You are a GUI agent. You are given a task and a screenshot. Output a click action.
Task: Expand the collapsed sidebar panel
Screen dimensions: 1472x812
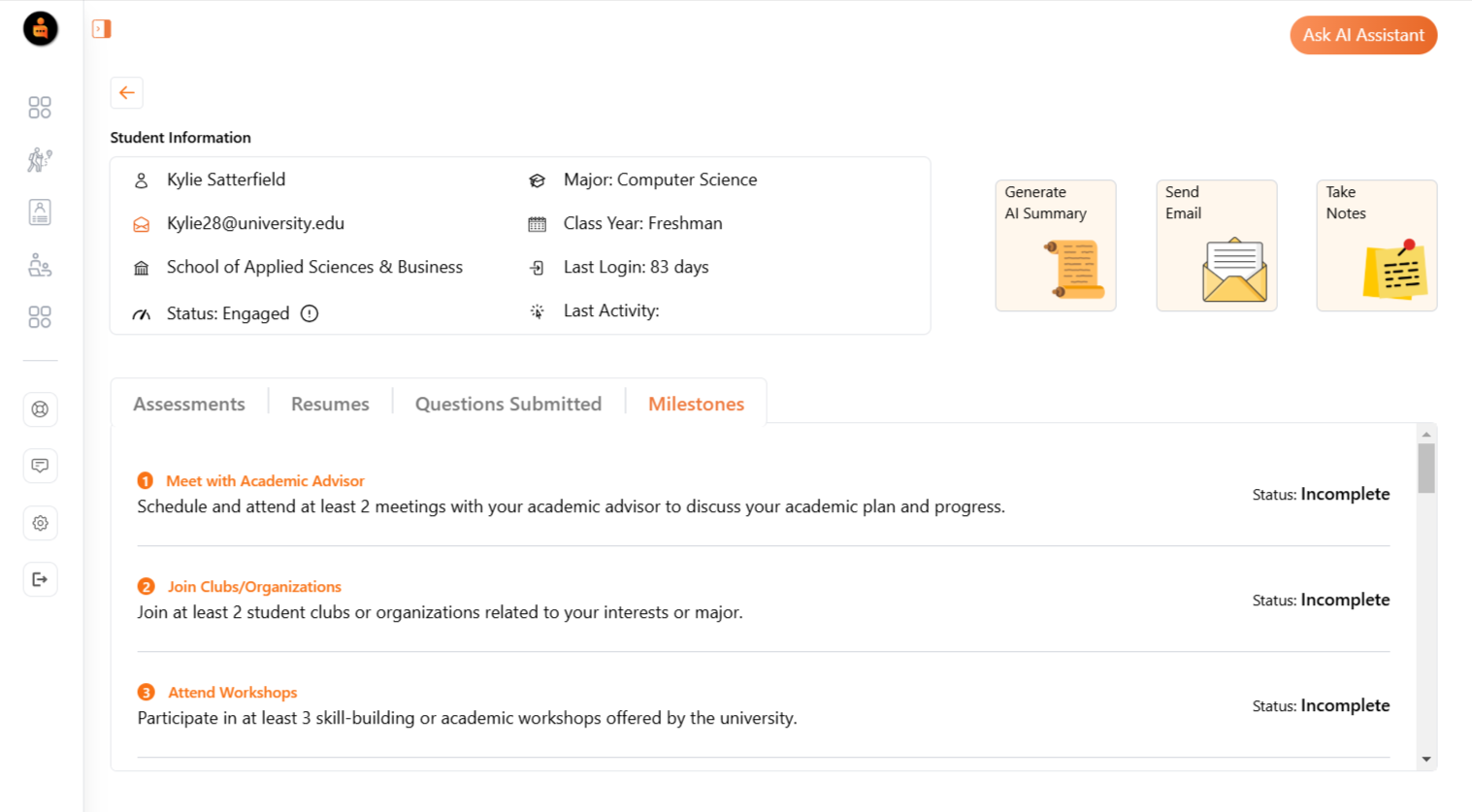coord(100,29)
